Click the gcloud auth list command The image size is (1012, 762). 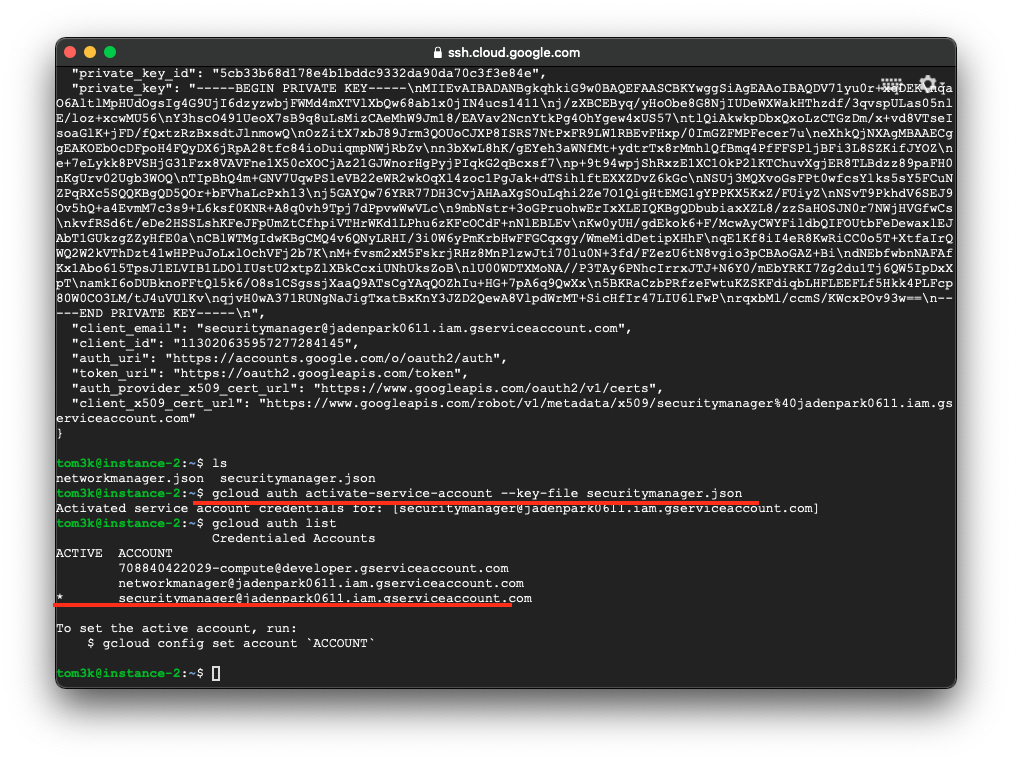click(274, 523)
